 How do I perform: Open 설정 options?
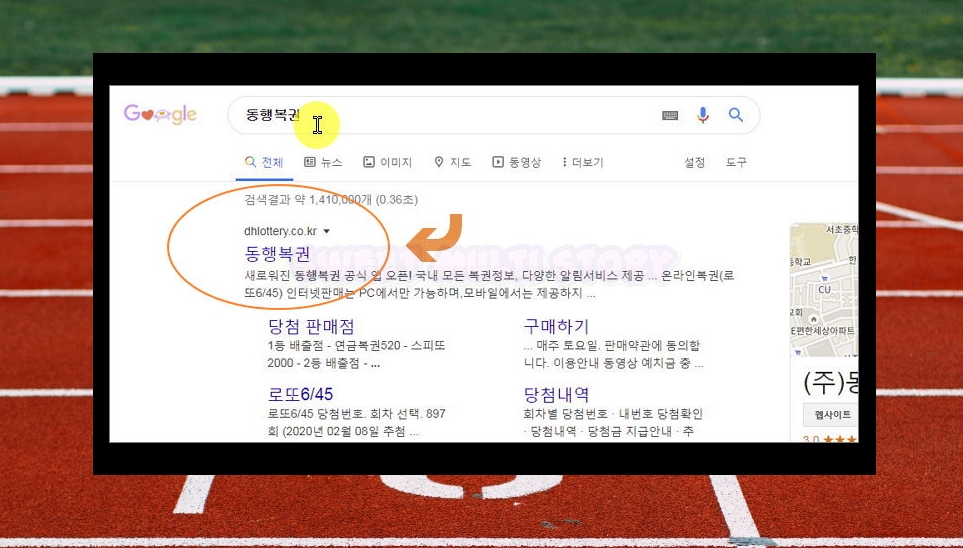click(x=695, y=162)
